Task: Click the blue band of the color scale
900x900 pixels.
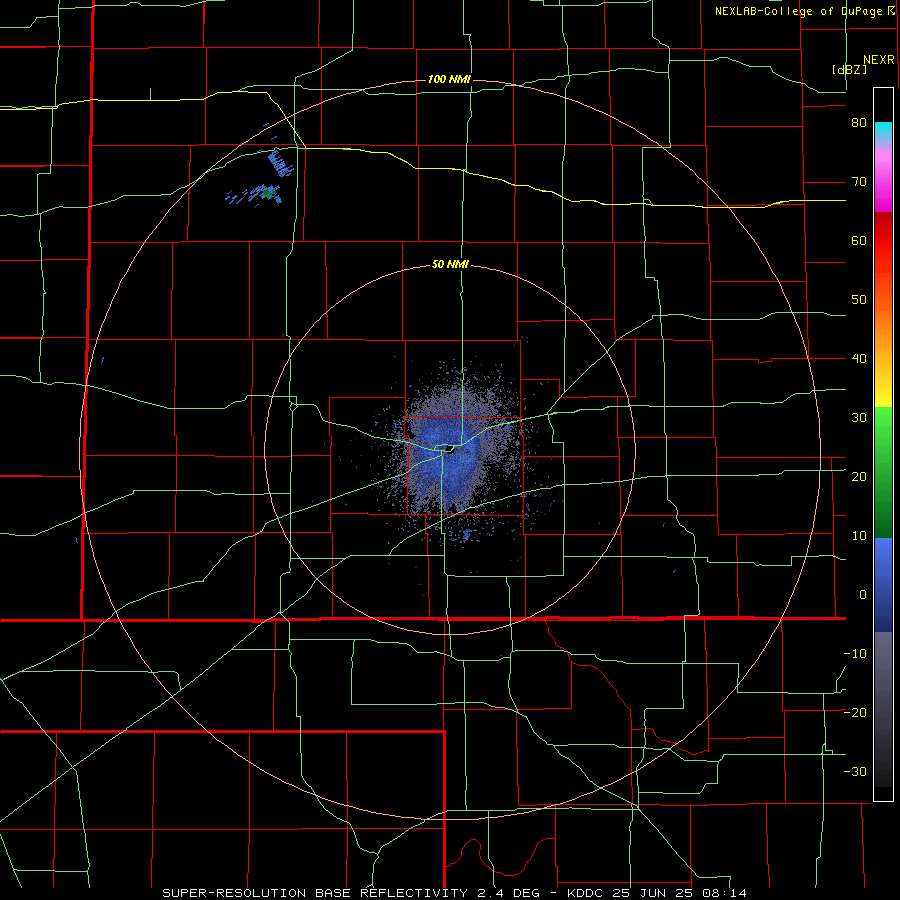Action: point(883,585)
